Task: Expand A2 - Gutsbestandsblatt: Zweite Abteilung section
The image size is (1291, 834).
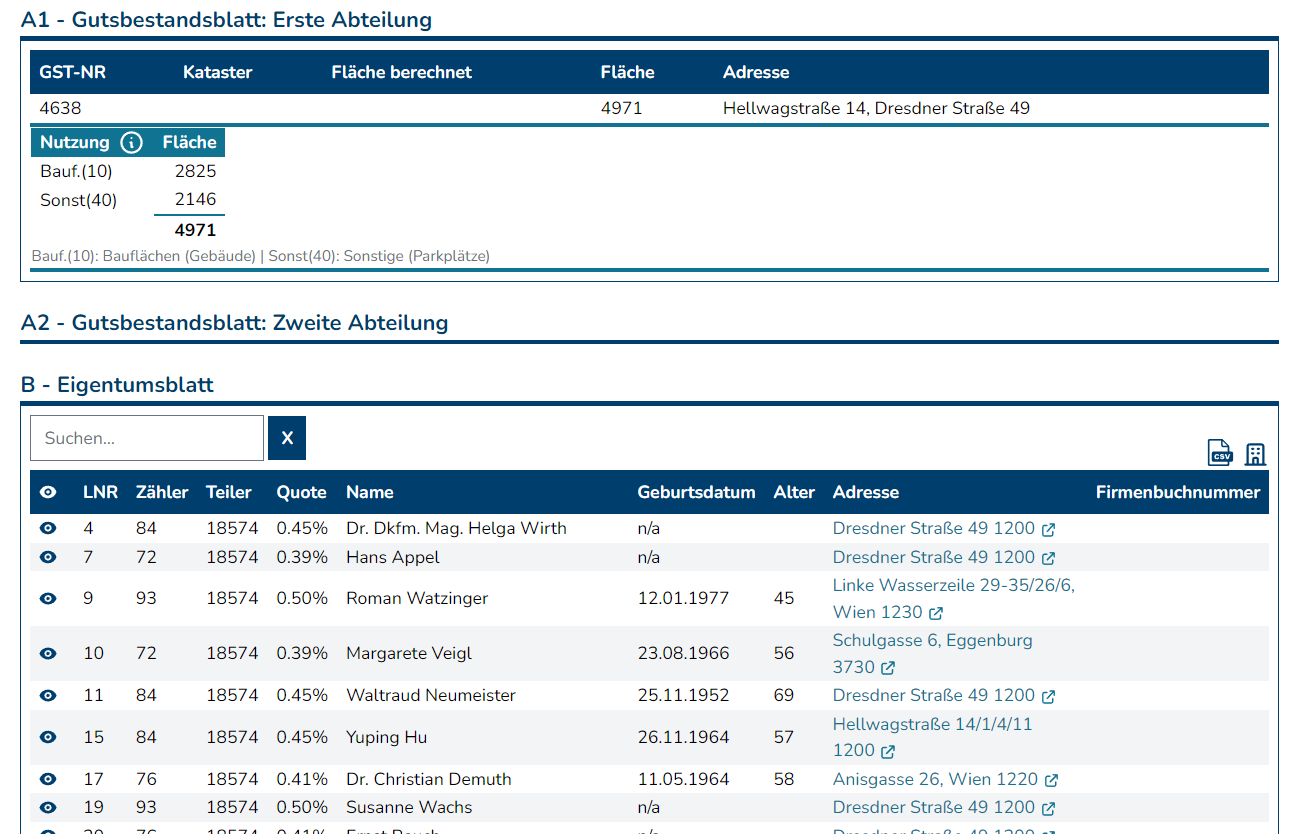Action: click(x=234, y=323)
